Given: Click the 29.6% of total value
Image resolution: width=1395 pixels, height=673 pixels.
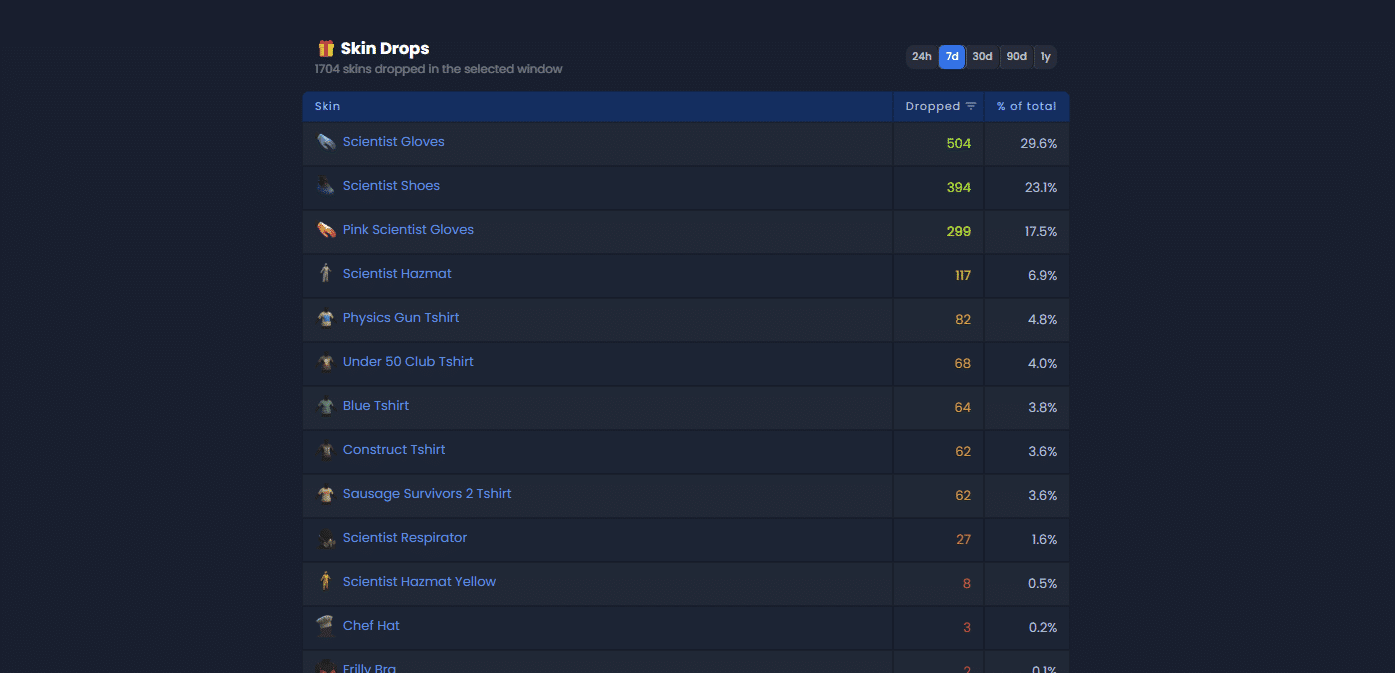Looking at the screenshot, I should 1039,144.
